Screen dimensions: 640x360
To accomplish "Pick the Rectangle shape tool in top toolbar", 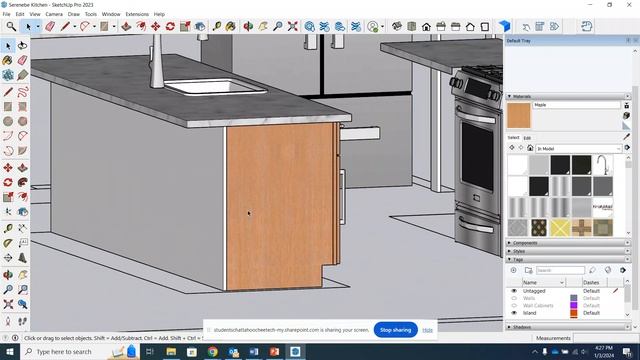I will coord(104,27).
